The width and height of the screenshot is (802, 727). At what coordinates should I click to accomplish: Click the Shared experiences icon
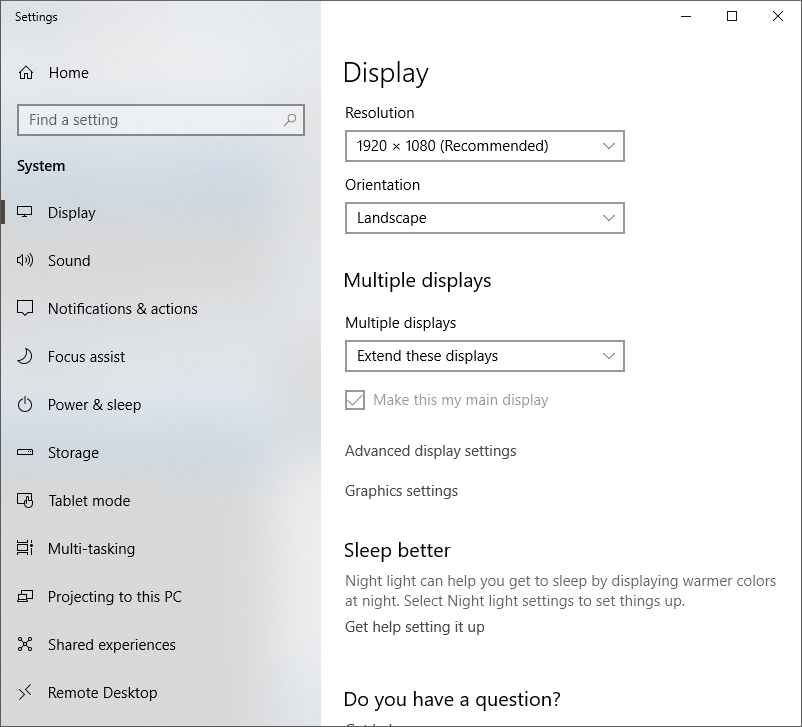coord(26,645)
